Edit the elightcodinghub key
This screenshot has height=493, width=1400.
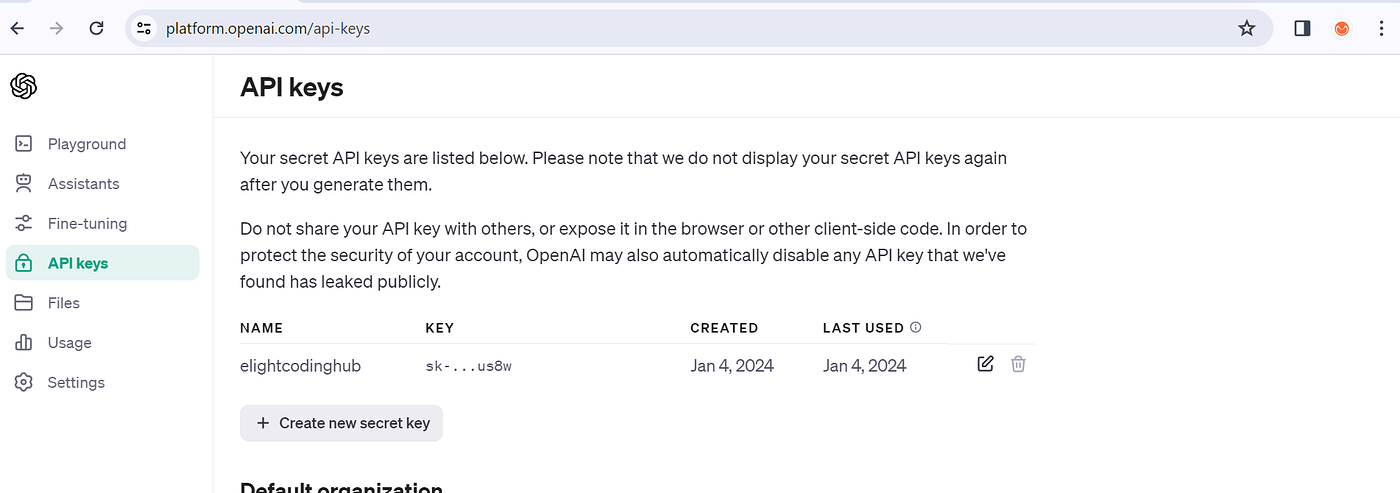coord(985,364)
